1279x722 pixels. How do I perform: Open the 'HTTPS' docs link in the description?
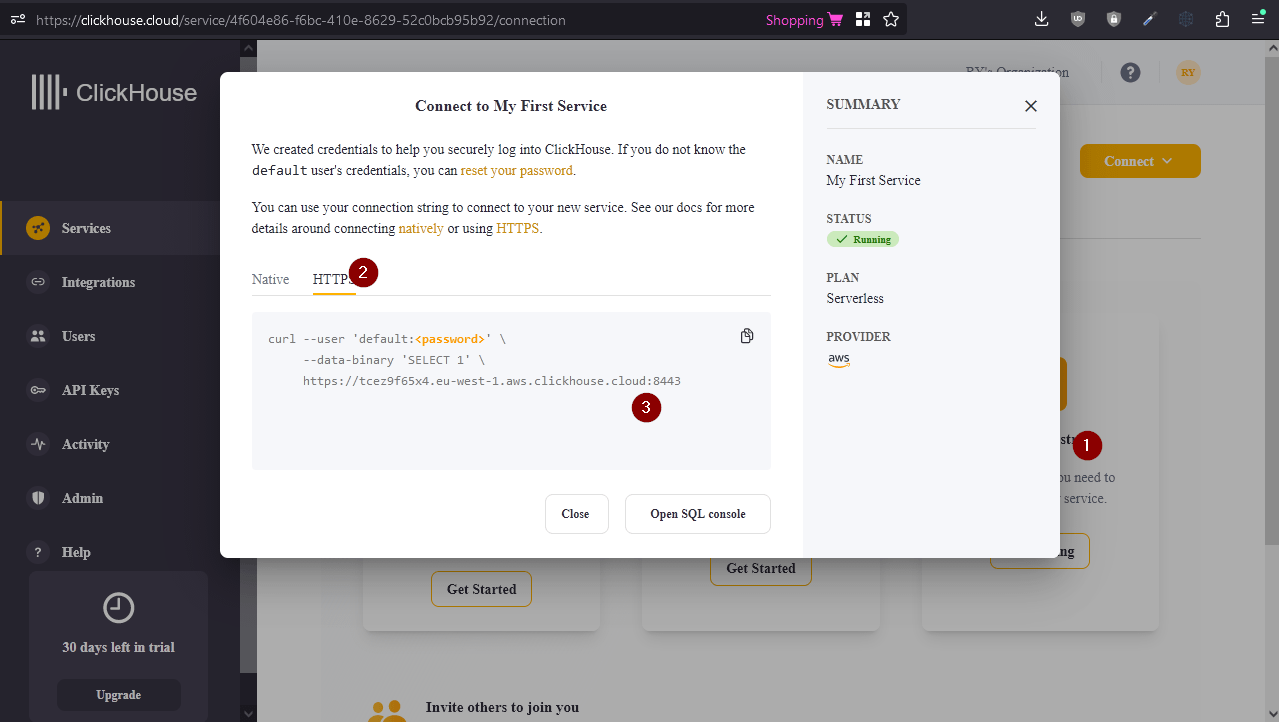518,228
